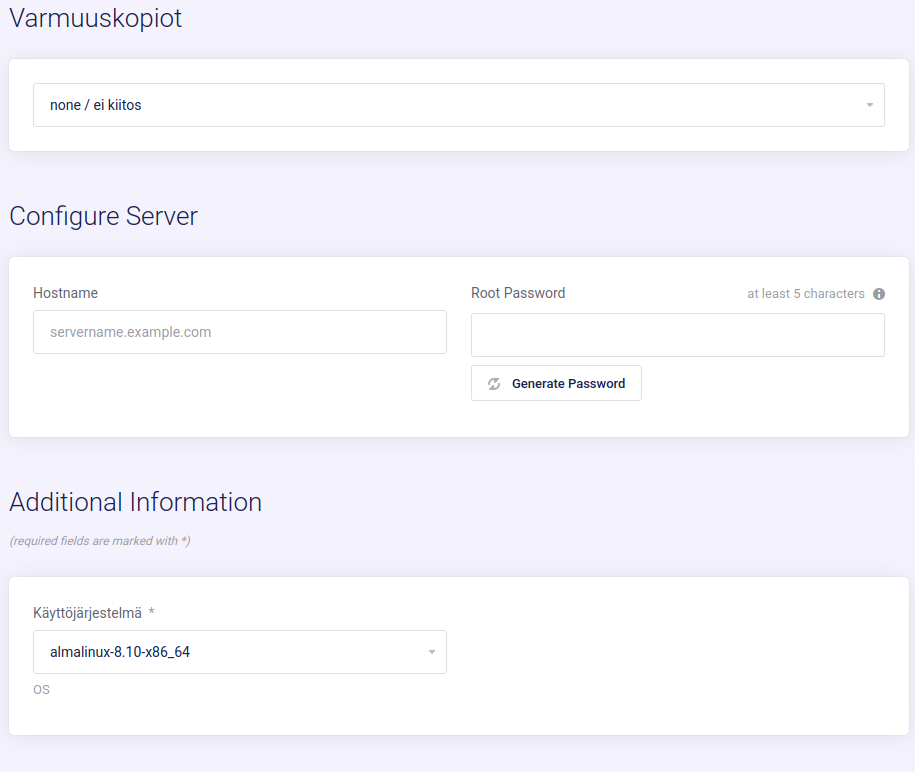Click the 'OS' helper text under the dropdown
Viewport: 915px width, 772px height.
pos(41,690)
